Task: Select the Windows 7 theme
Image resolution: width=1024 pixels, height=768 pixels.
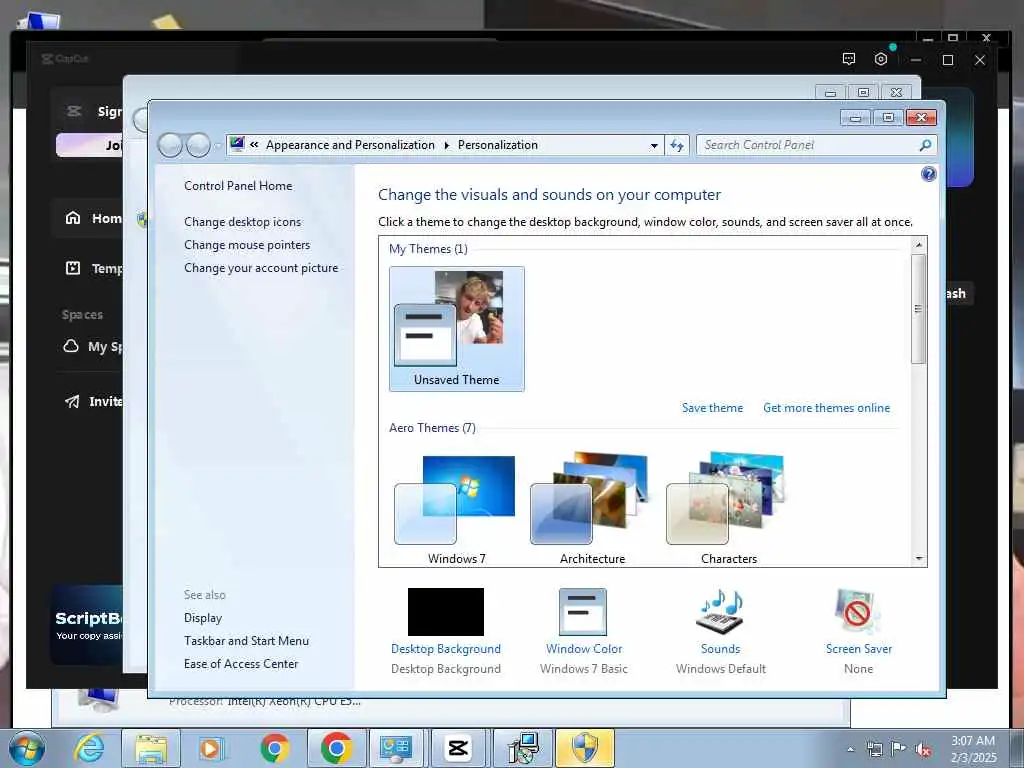Action: (456, 508)
